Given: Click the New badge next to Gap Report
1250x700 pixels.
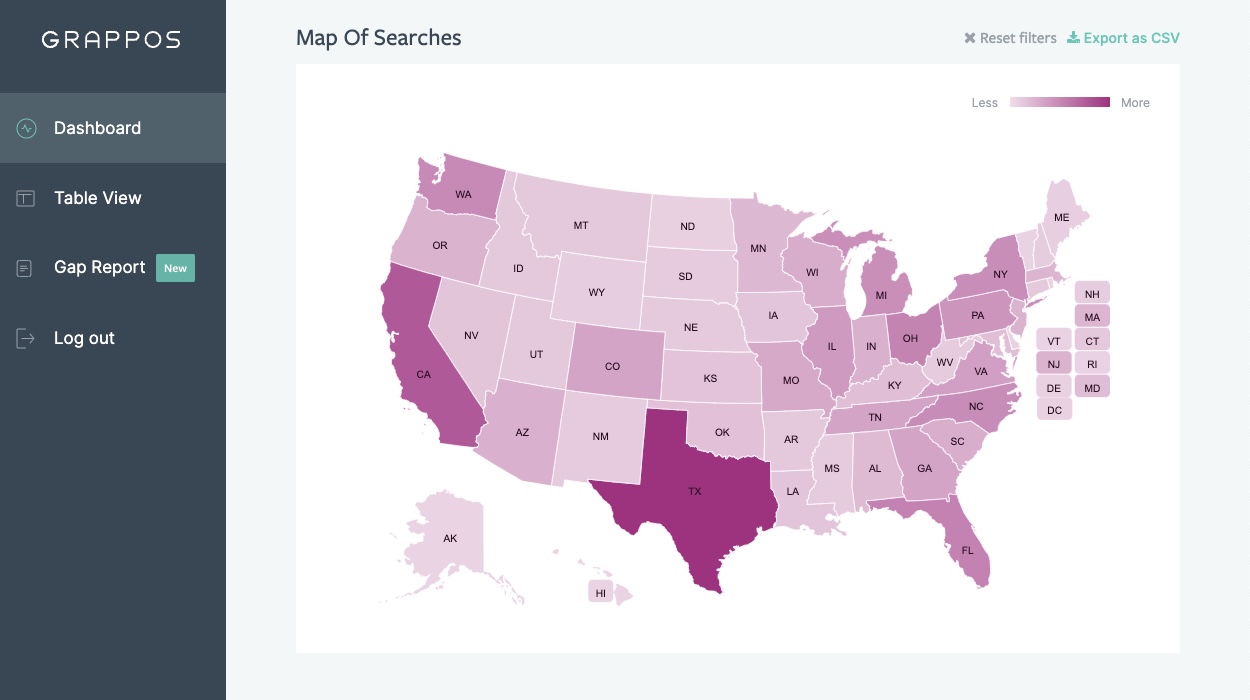Looking at the screenshot, I should click(176, 268).
